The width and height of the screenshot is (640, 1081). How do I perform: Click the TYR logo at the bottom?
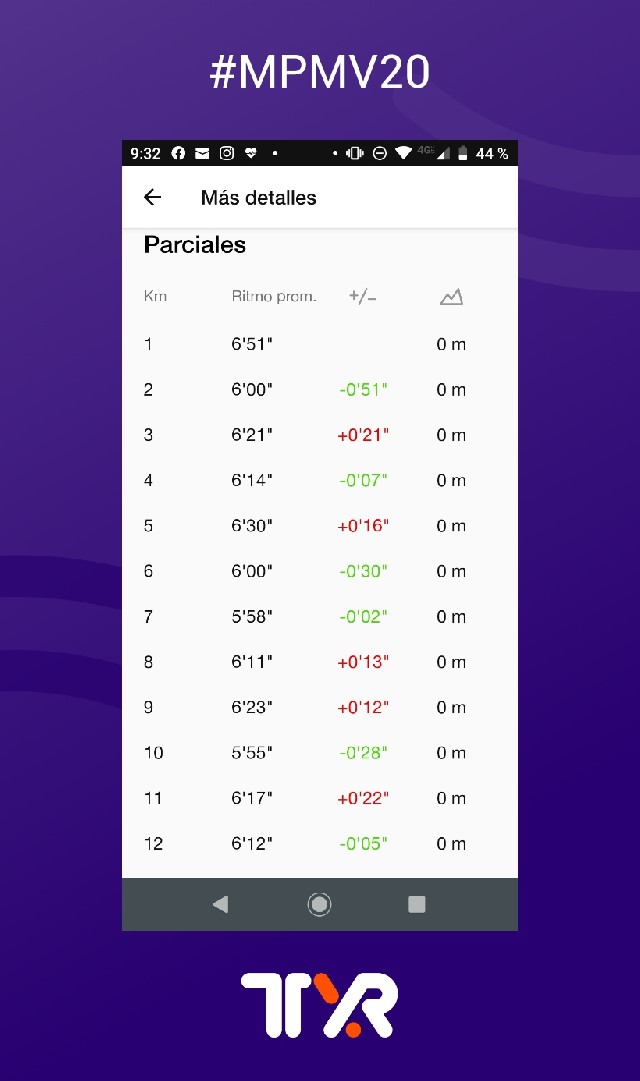tap(319, 1005)
